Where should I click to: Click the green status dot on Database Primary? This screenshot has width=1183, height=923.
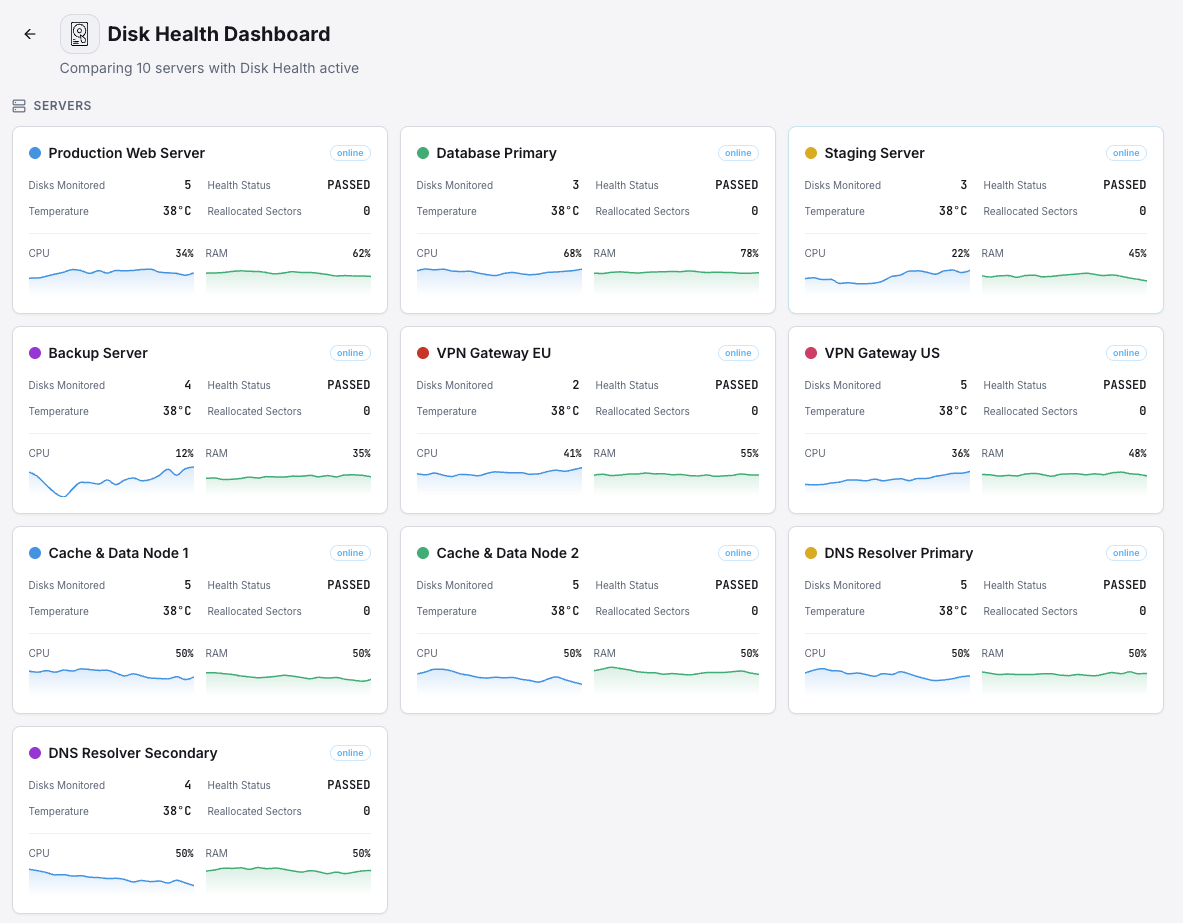[x=425, y=152]
